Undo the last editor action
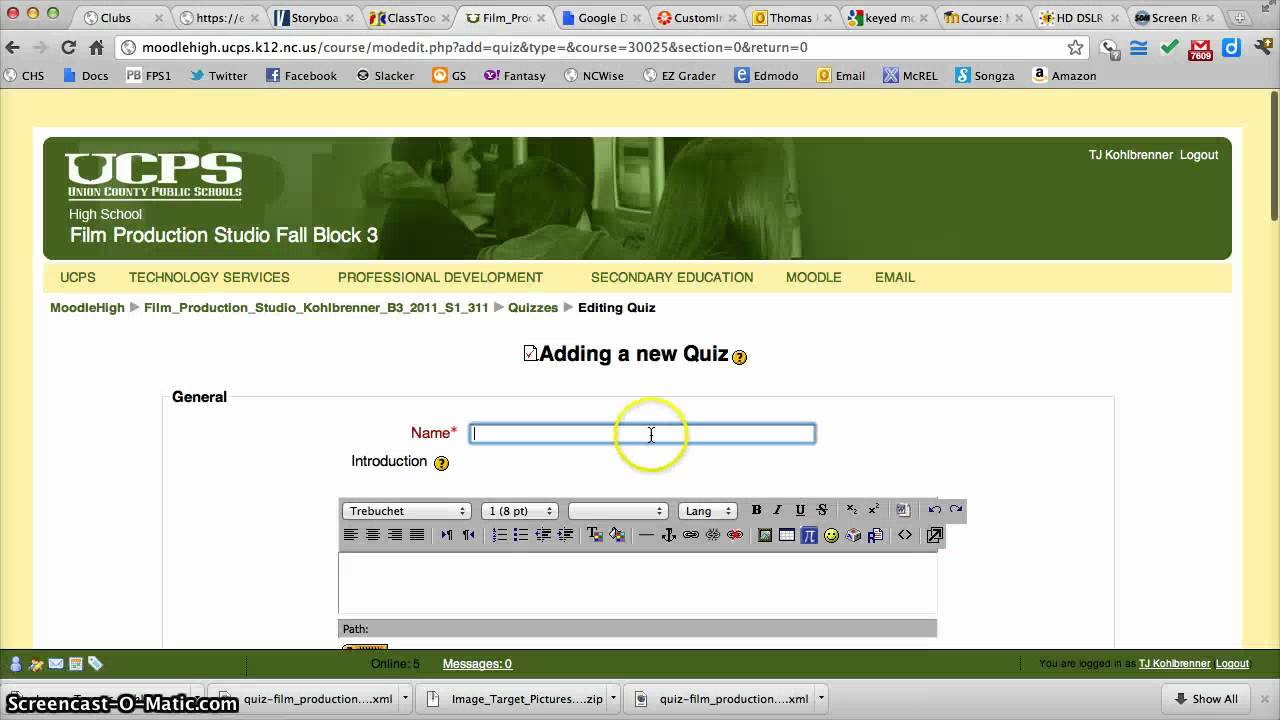Image resolution: width=1280 pixels, height=720 pixels. pos(934,510)
